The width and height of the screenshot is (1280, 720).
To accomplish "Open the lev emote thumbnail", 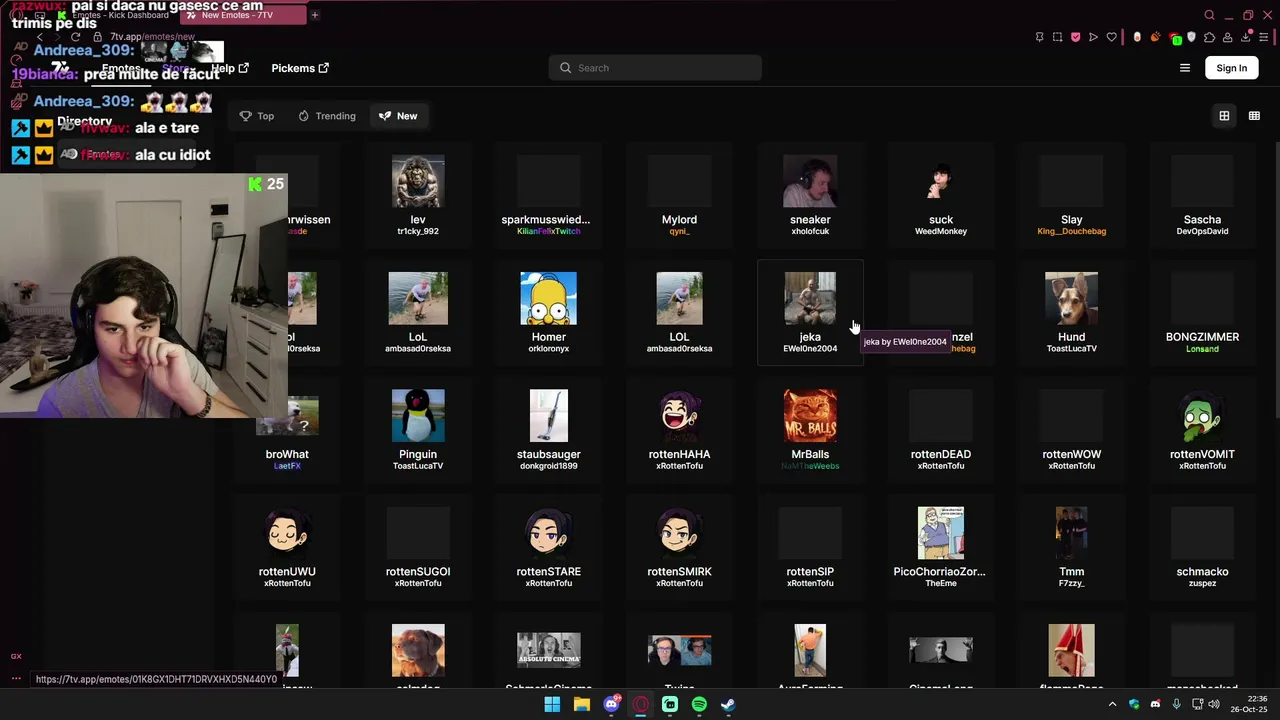I will [x=418, y=181].
